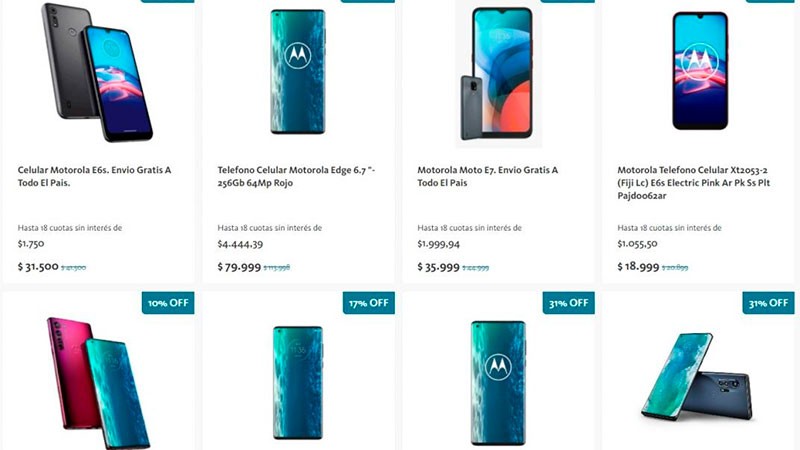Click the 10% OFF discount badge

tap(168, 303)
